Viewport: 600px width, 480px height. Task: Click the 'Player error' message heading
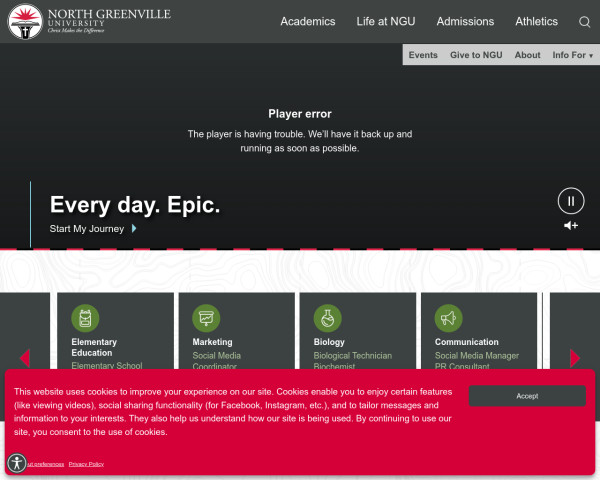[300, 114]
